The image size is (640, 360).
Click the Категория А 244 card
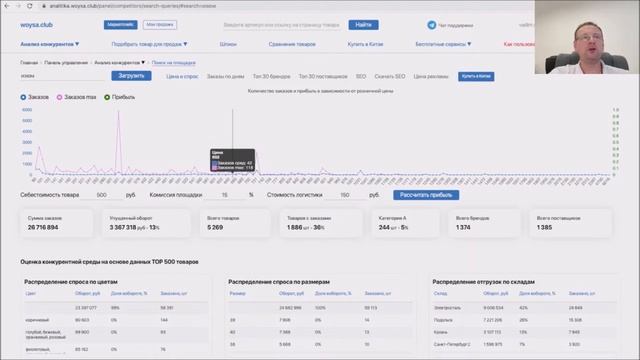(x=406, y=223)
